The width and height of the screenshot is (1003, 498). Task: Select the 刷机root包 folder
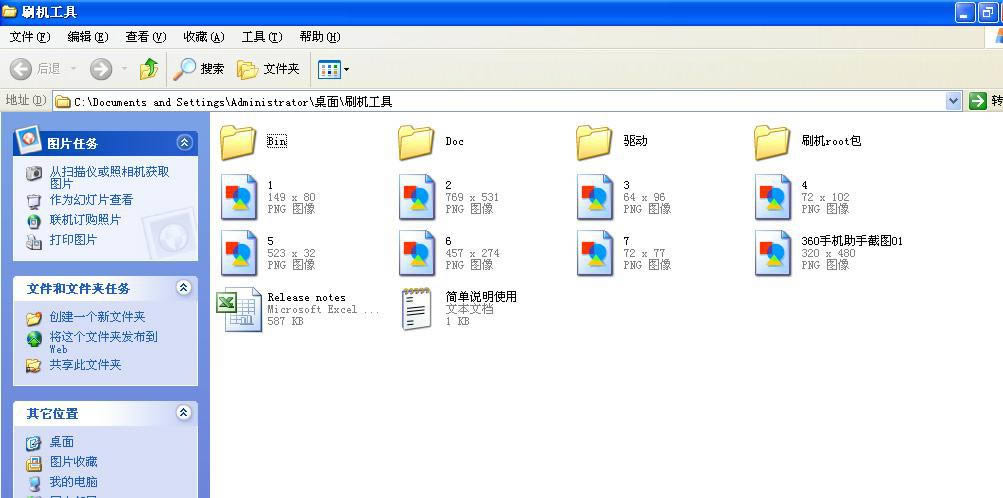coord(772,142)
